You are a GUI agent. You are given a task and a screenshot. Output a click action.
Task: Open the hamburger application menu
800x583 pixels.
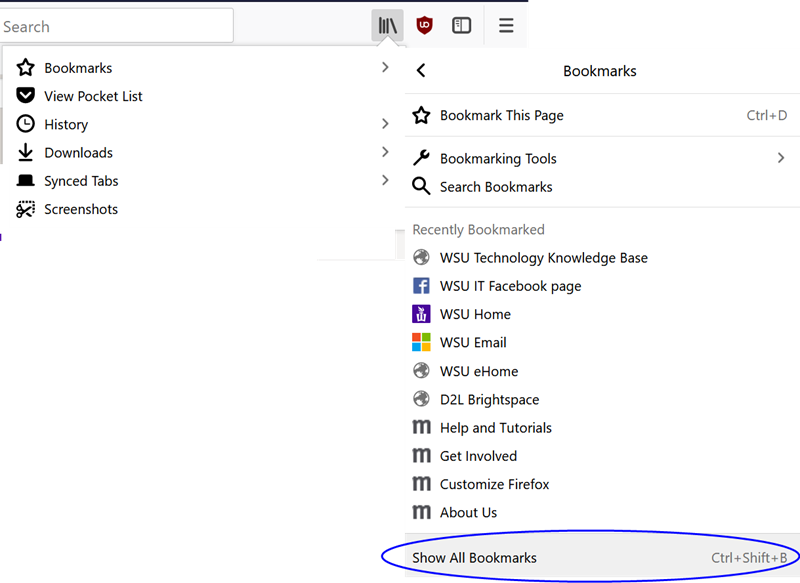click(506, 26)
